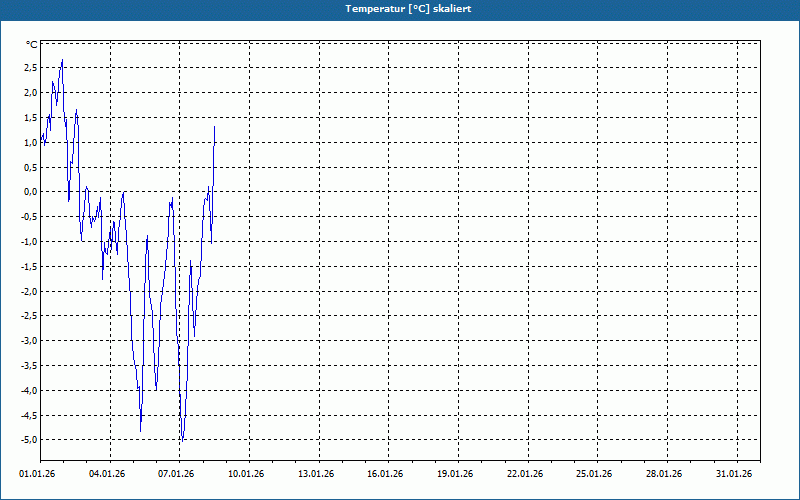The height and width of the screenshot is (500, 800).
Task: Click the 25.01.26 date label
Action: [x=594, y=474]
